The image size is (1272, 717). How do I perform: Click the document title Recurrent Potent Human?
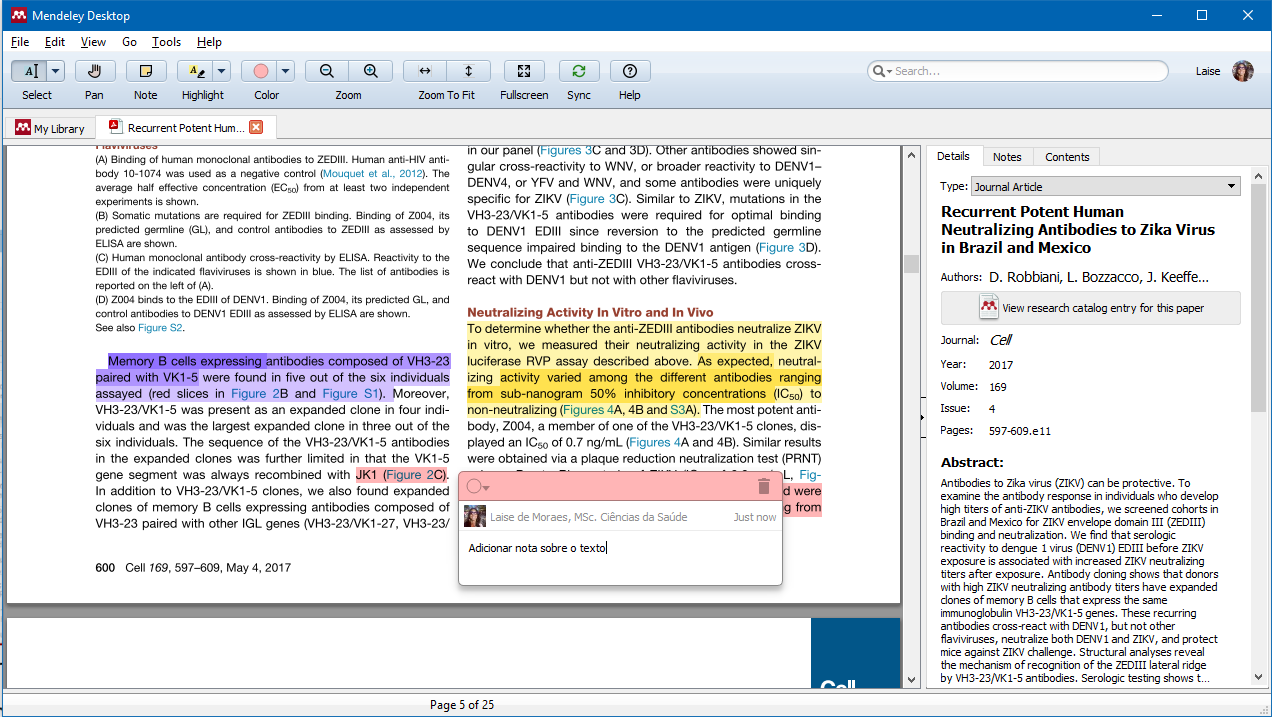(x=1078, y=229)
